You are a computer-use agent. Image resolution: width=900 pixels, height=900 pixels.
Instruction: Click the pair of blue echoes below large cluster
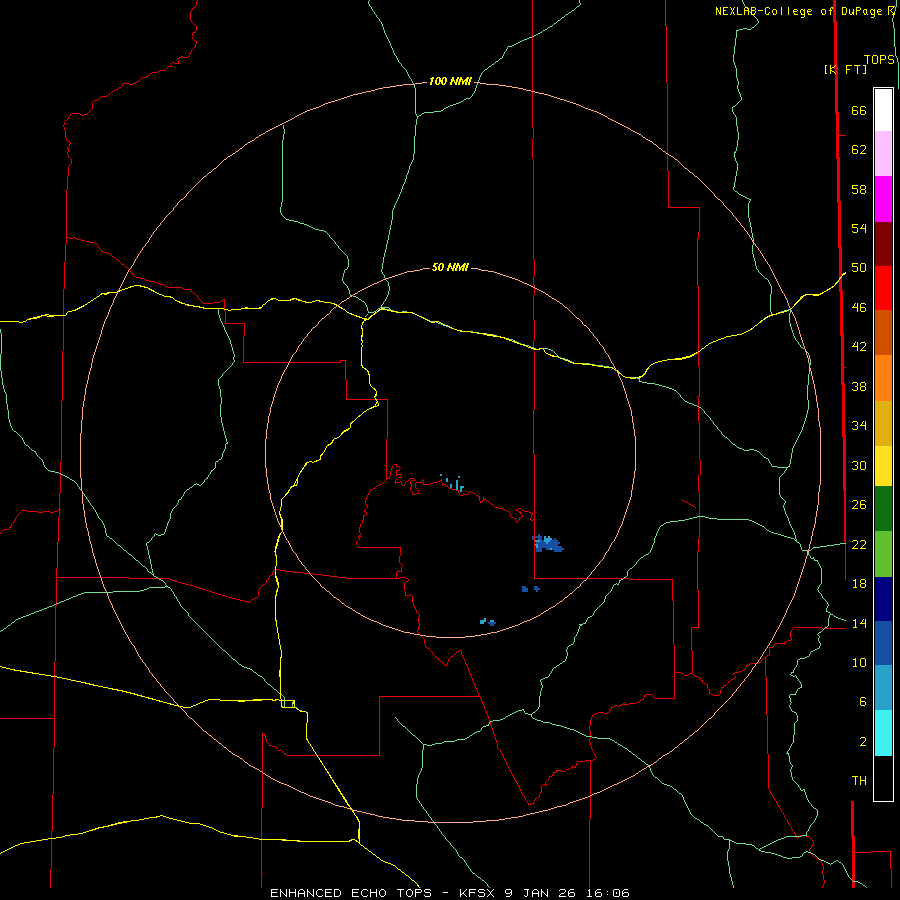click(530, 589)
